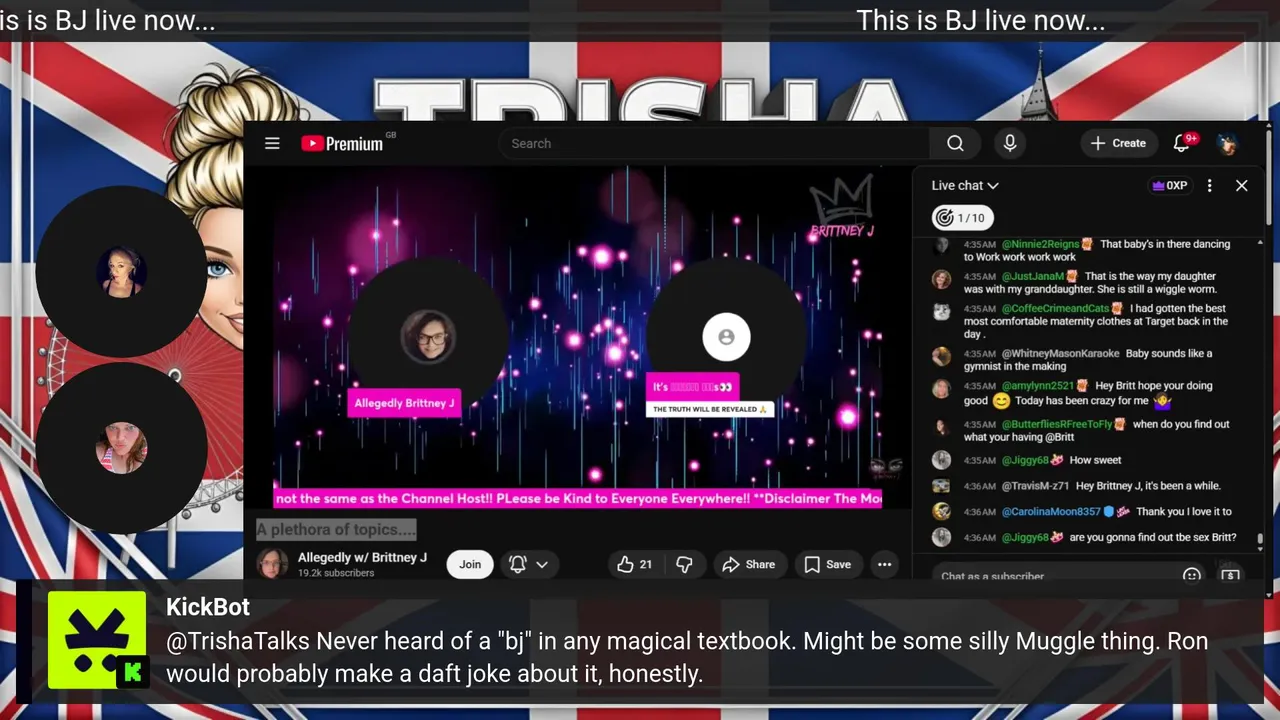Image resolution: width=1280 pixels, height=720 pixels.
Task: Open the Allegedly w/ Brittney J channel name
Action: pyautogui.click(x=362, y=557)
